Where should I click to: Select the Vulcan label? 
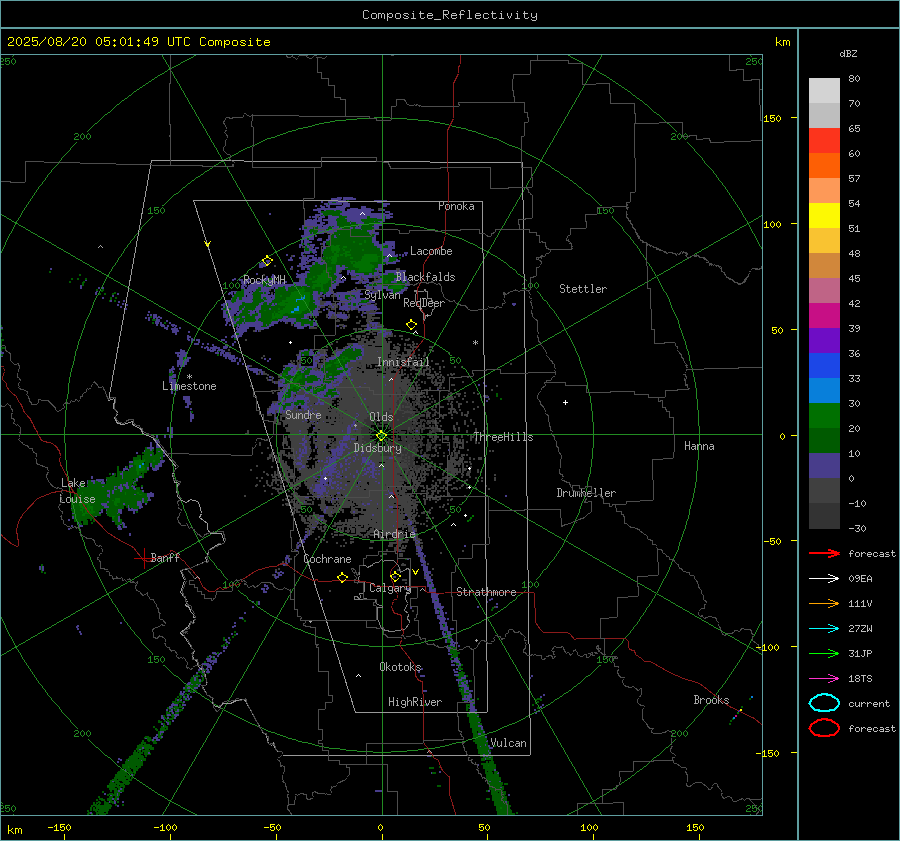click(x=509, y=743)
